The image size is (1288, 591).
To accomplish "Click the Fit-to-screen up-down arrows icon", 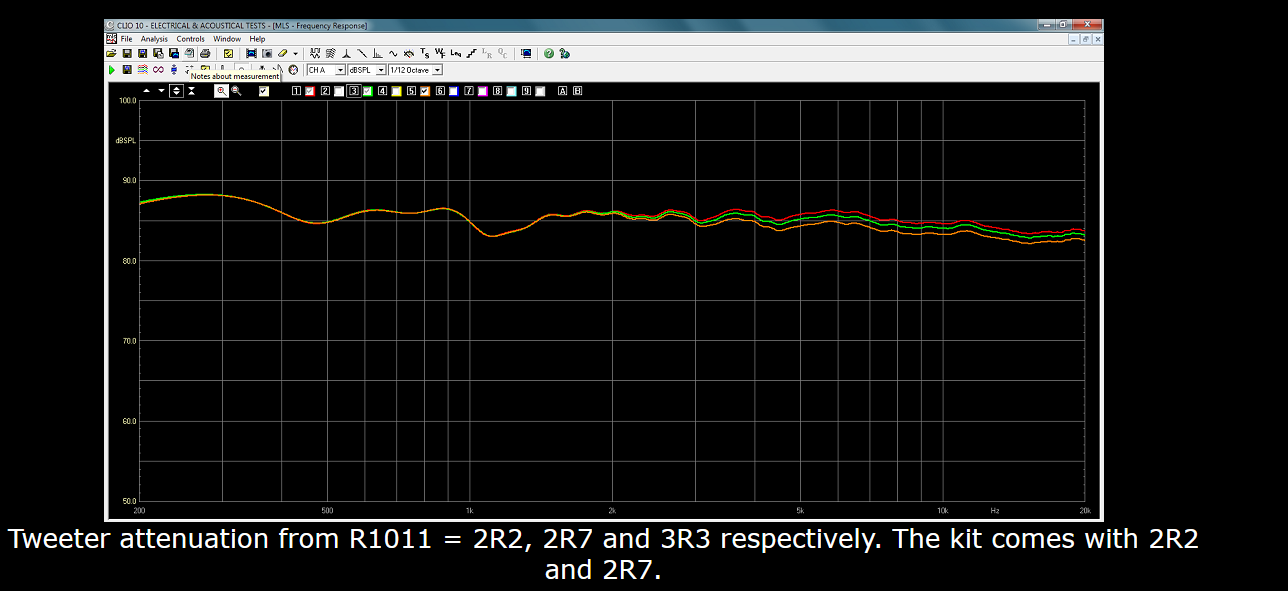I will point(177,91).
